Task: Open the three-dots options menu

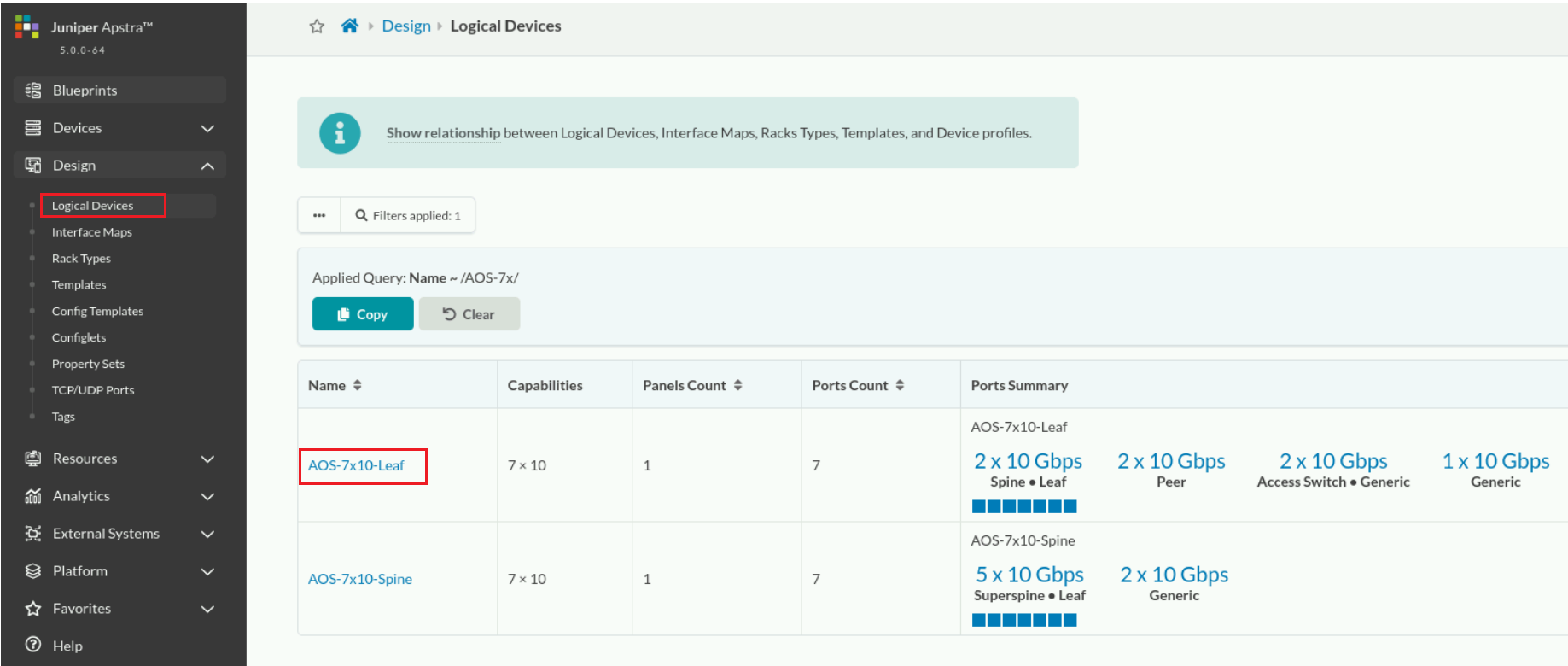Action: click(x=319, y=215)
